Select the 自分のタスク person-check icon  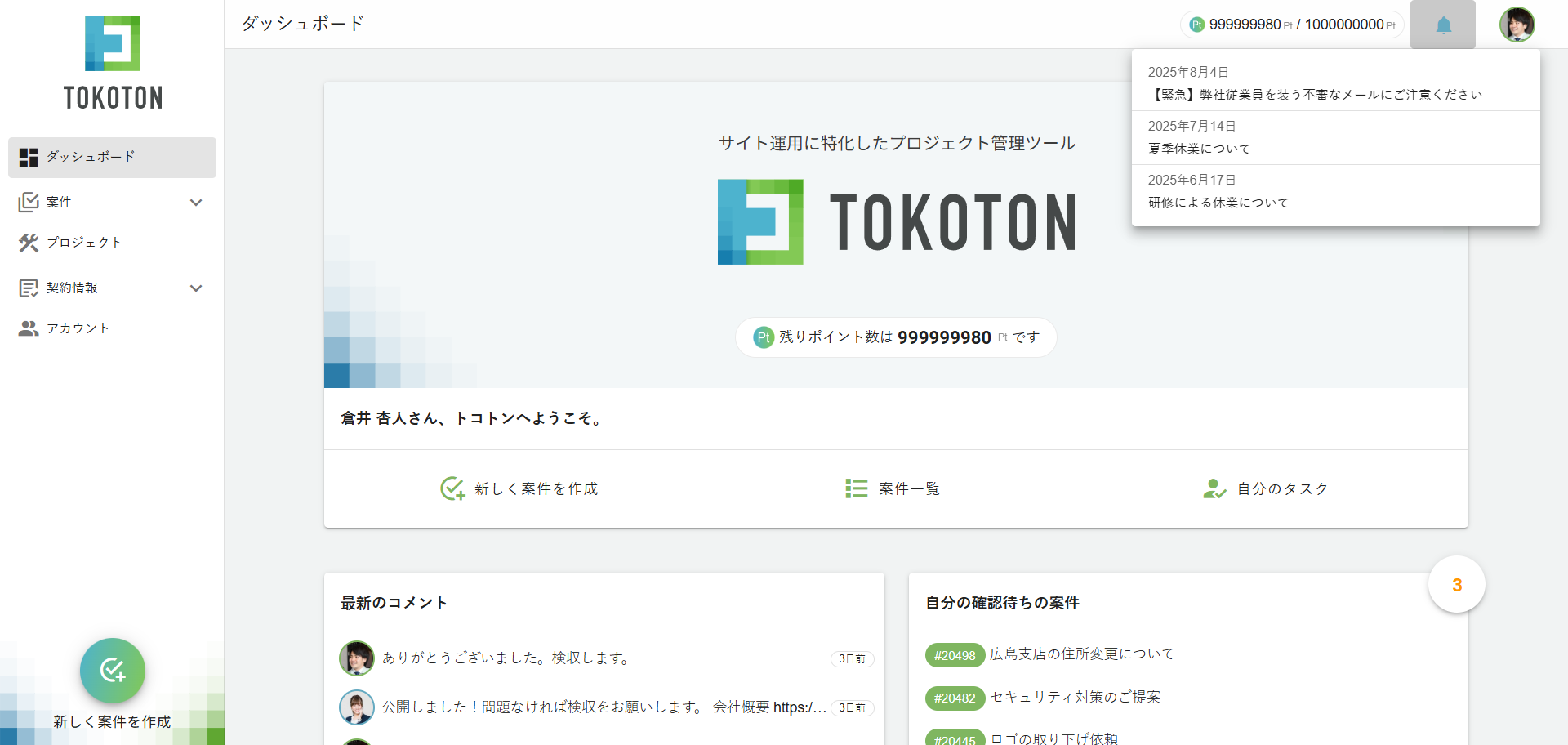click(1214, 488)
